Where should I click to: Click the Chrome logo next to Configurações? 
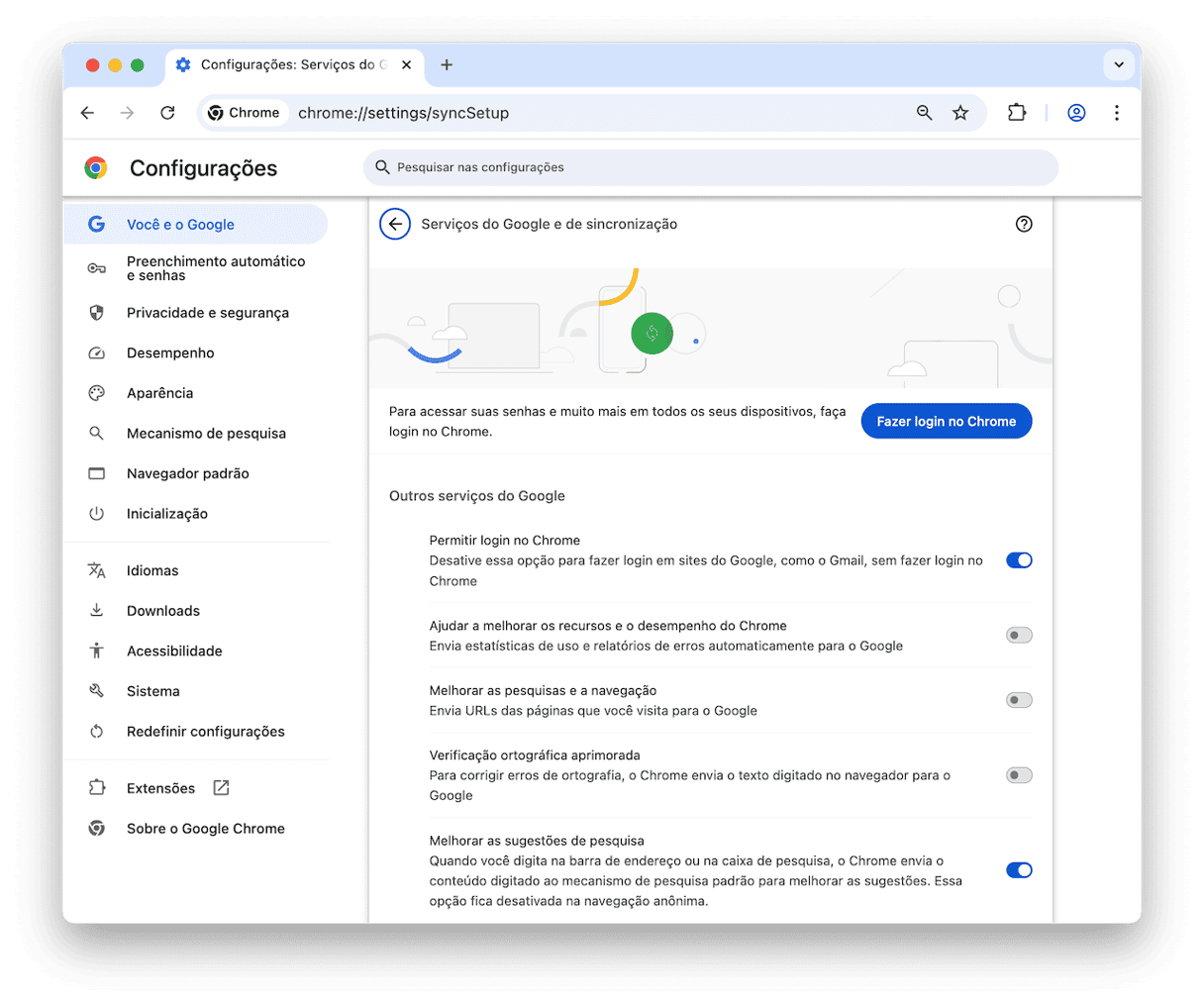[x=96, y=167]
